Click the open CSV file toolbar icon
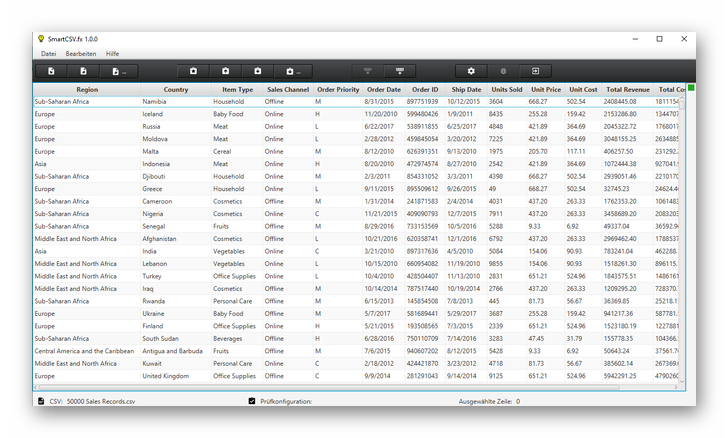The image size is (728, 438). tap(51, 71)
